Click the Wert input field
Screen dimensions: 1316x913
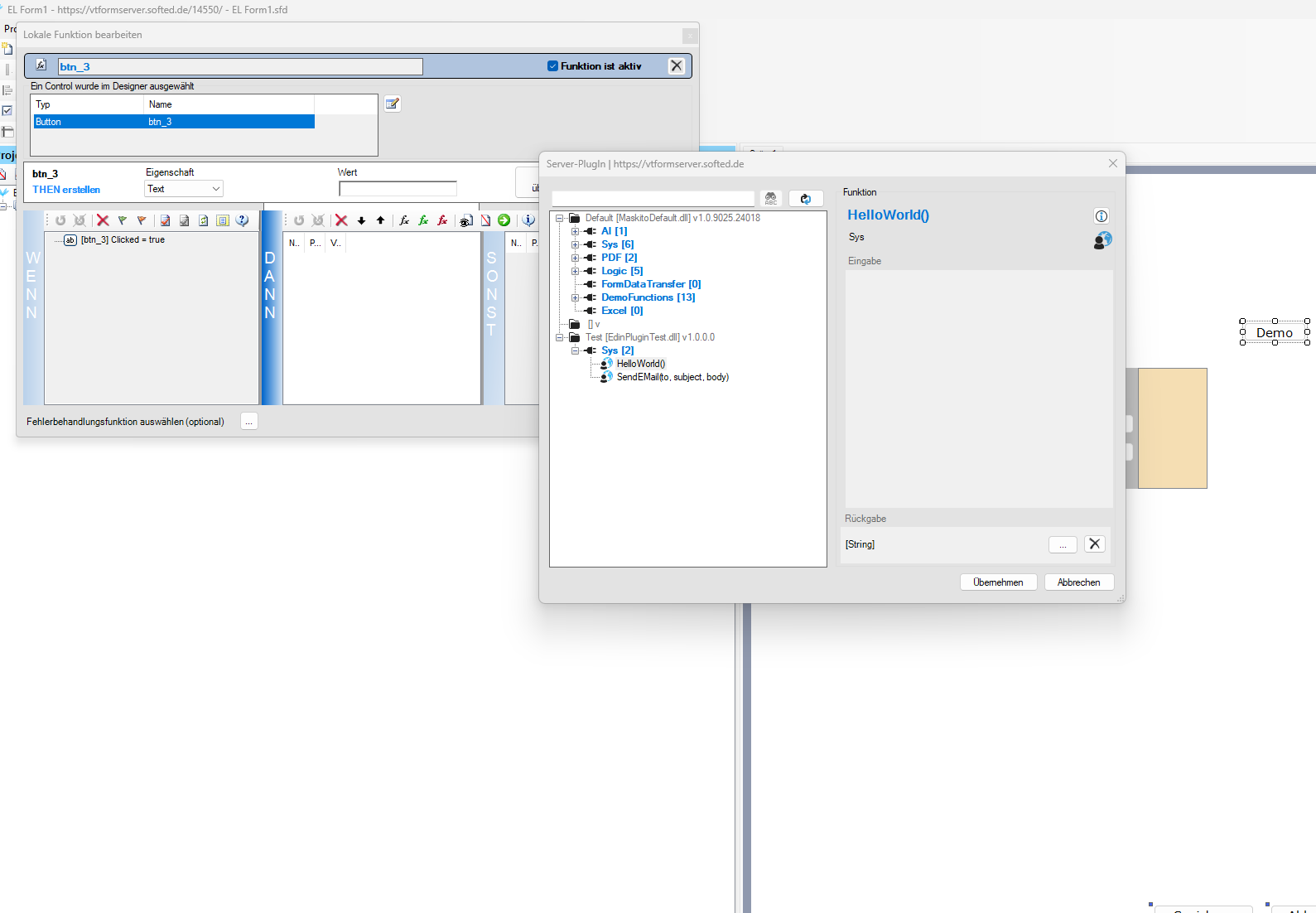[x=398, y=189]
